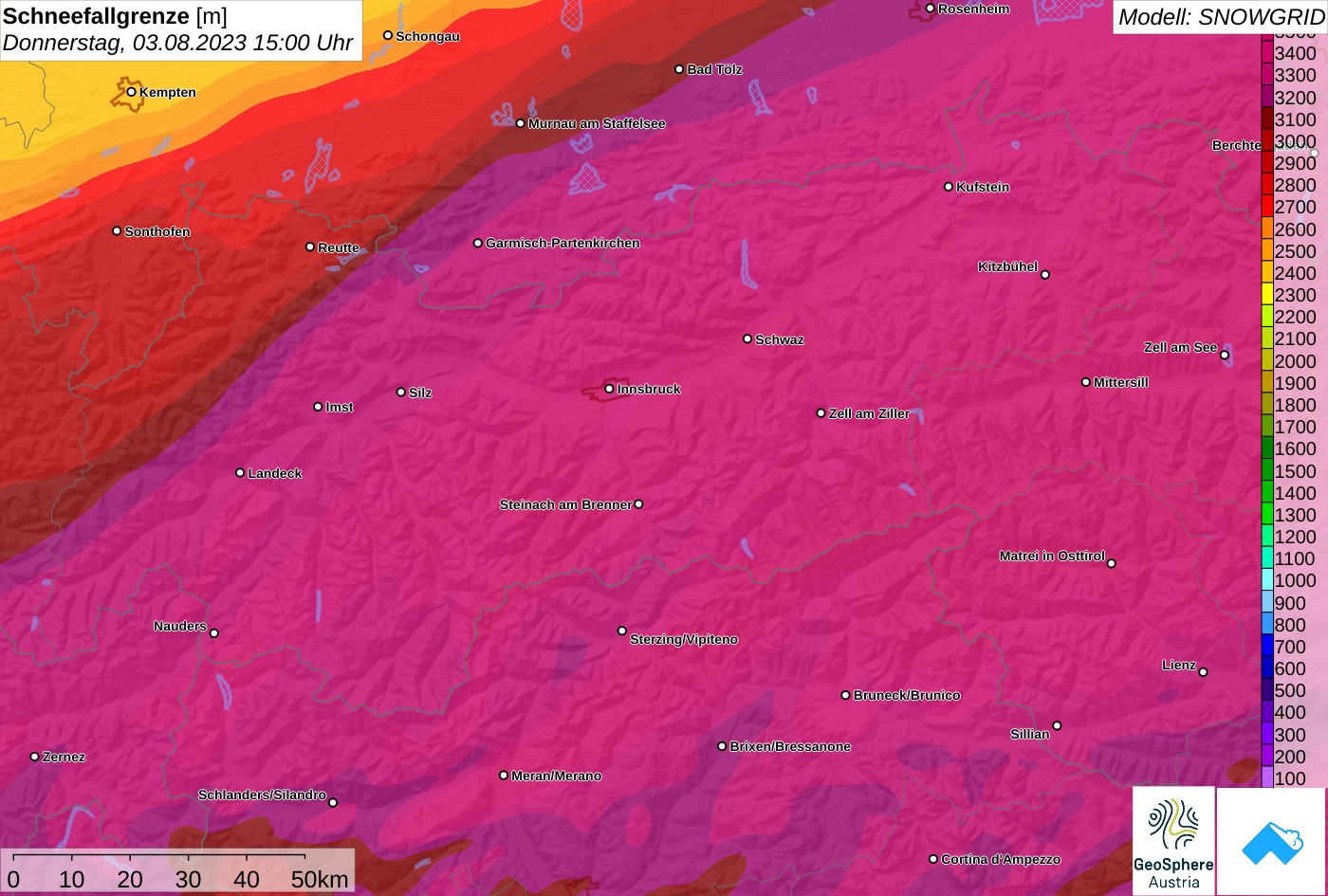
Task: Click the 2000 legend value
Action: 1295,361
